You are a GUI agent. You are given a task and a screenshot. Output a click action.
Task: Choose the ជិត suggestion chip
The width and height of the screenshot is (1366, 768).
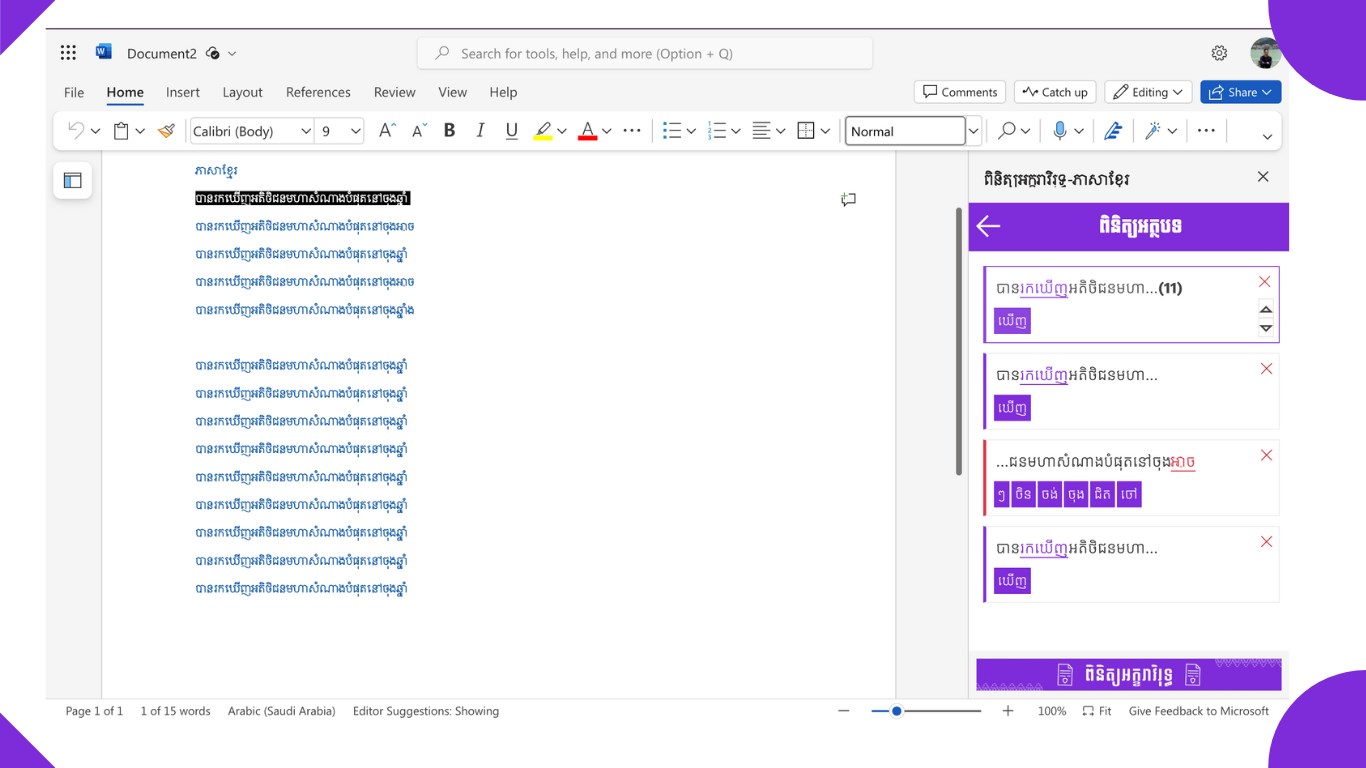pyautogui.click(x=1102, y=495)
